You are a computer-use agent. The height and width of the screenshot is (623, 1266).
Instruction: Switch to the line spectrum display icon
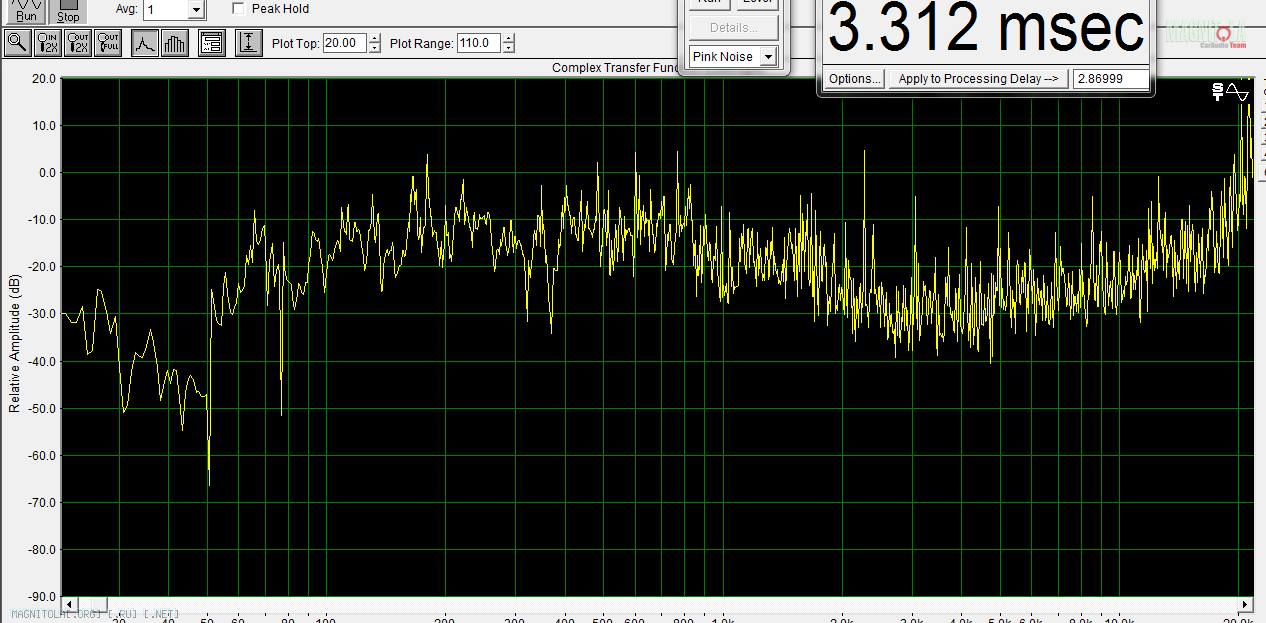click(145, 42)
